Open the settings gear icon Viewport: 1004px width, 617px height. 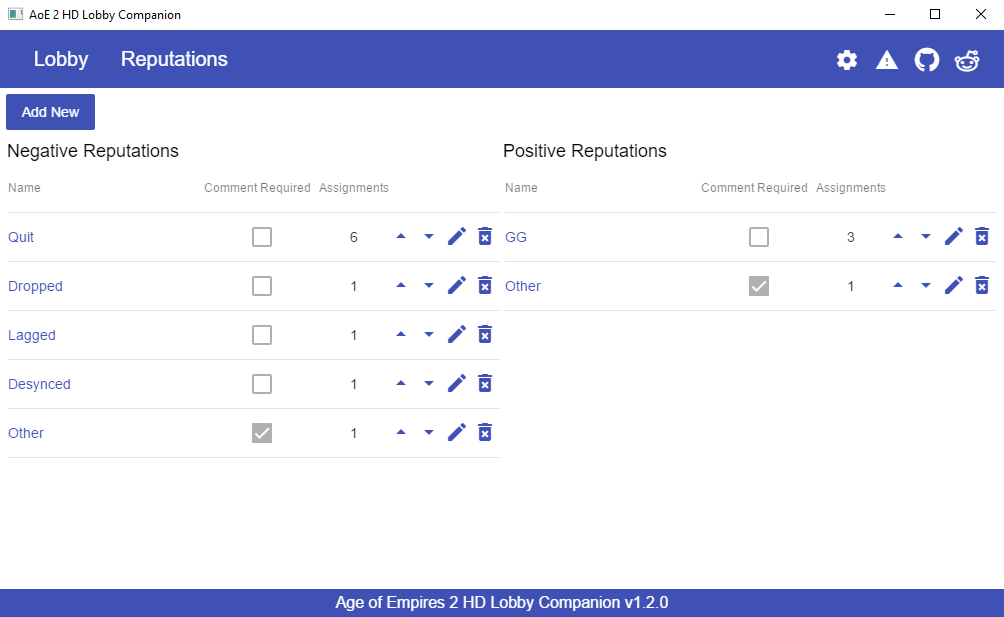[847, 60]
